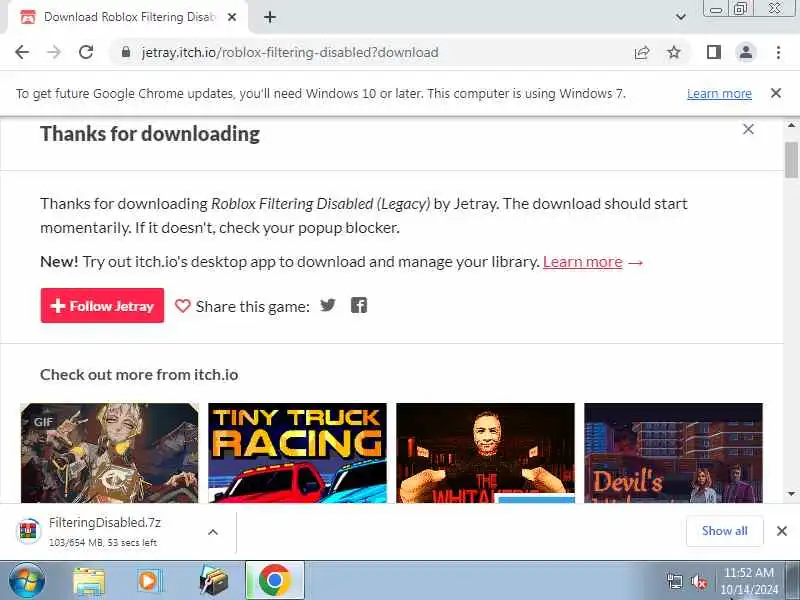Go back with the browser back arrow
800x600 pixels.
22,52
